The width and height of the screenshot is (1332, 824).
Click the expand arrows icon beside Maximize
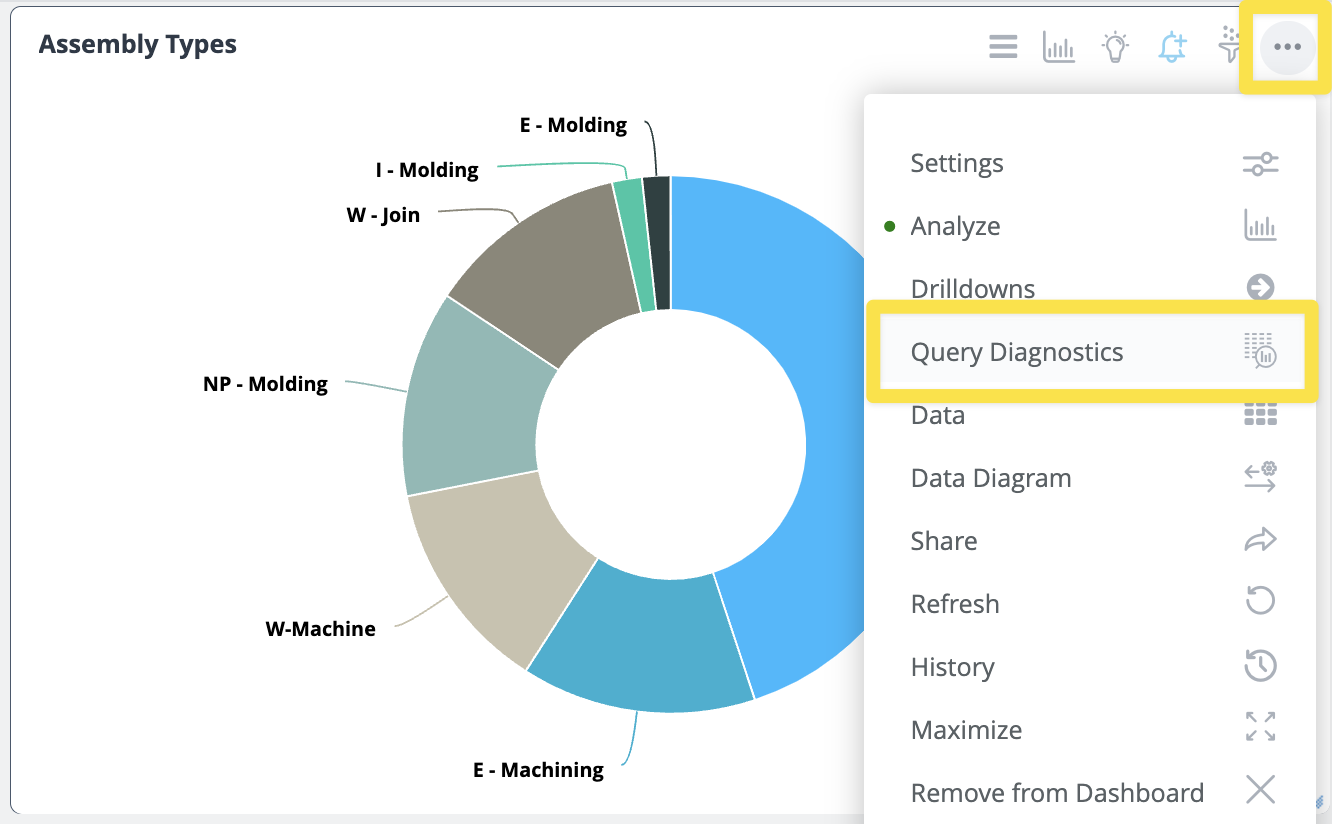(1260, 727)
